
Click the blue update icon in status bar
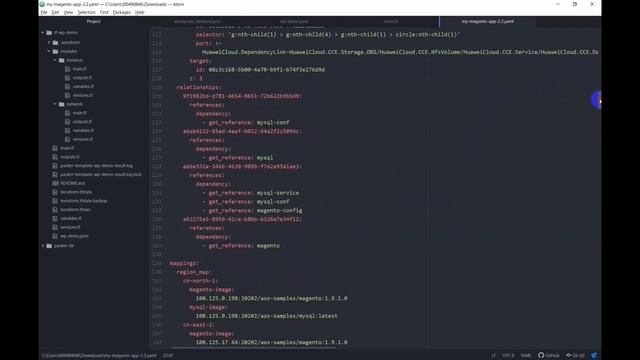point(594,356)
